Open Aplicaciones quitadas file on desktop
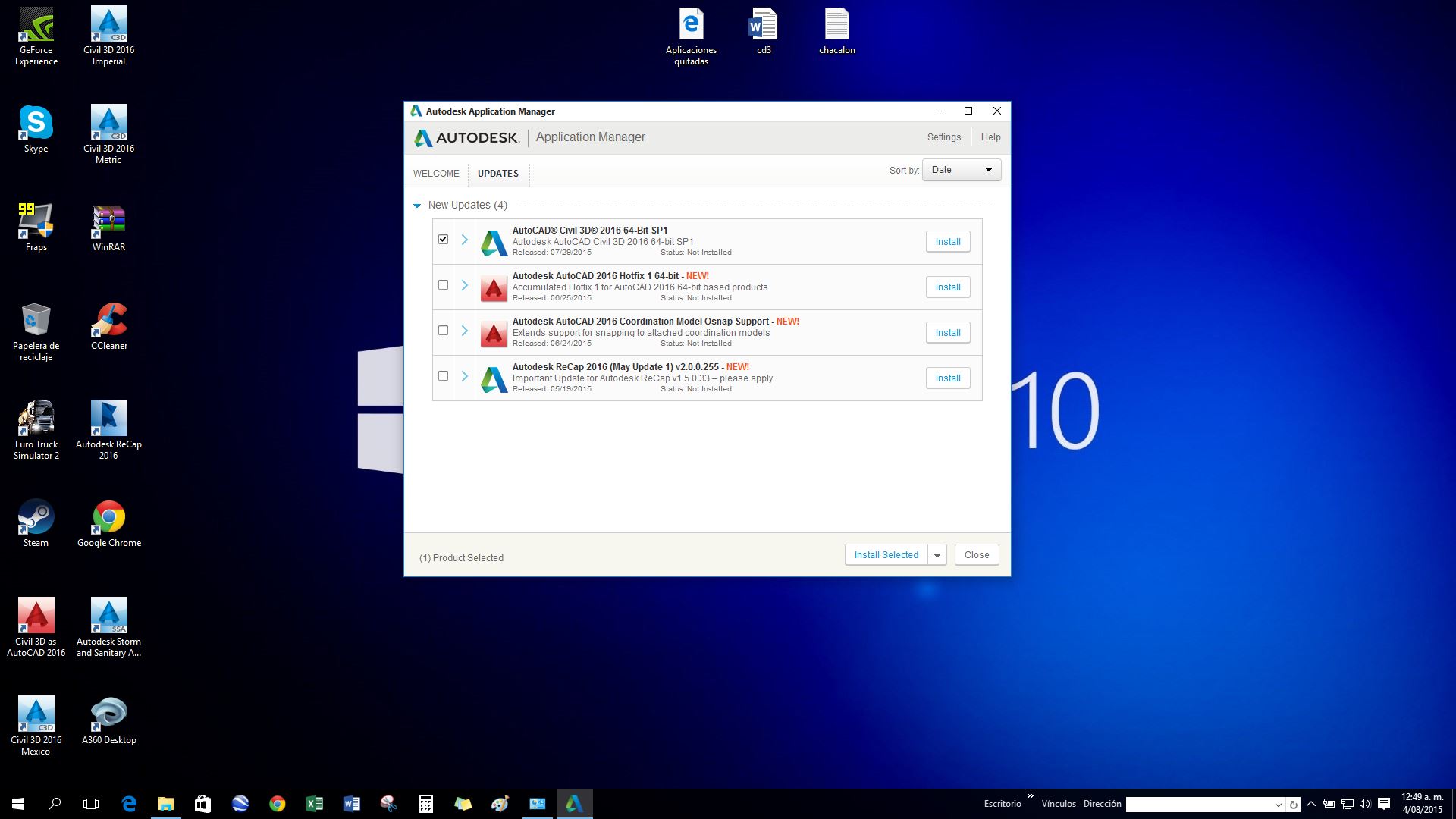Image resolution: width=1456 pixels, height=819 pixels. click(x=691, y=36)
